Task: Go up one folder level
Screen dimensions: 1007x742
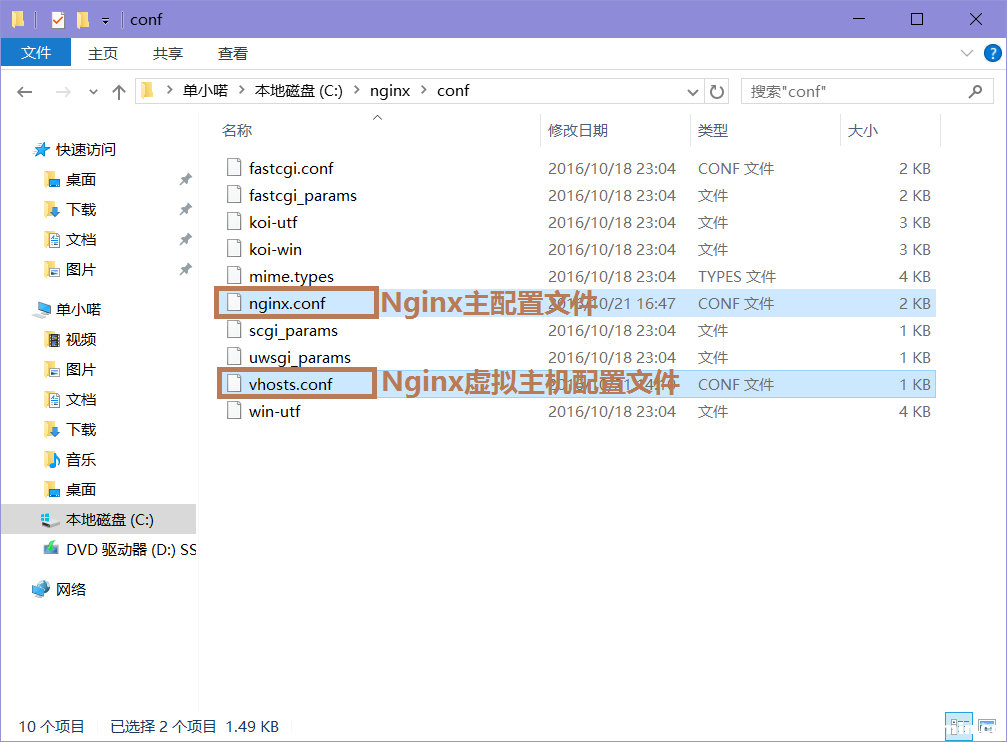Action: tap(119, 92)
